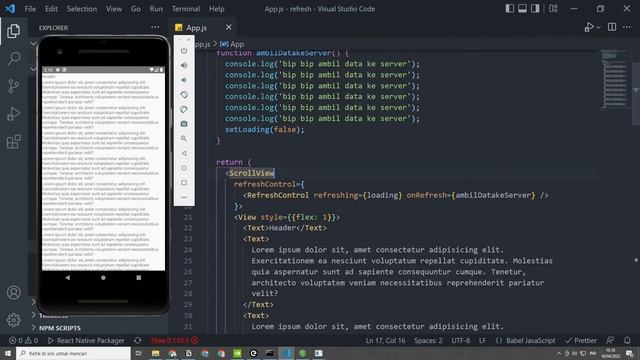Click the emulator toolbar overview square
This screenshot has height=360, width=640.
pos(184,182)
